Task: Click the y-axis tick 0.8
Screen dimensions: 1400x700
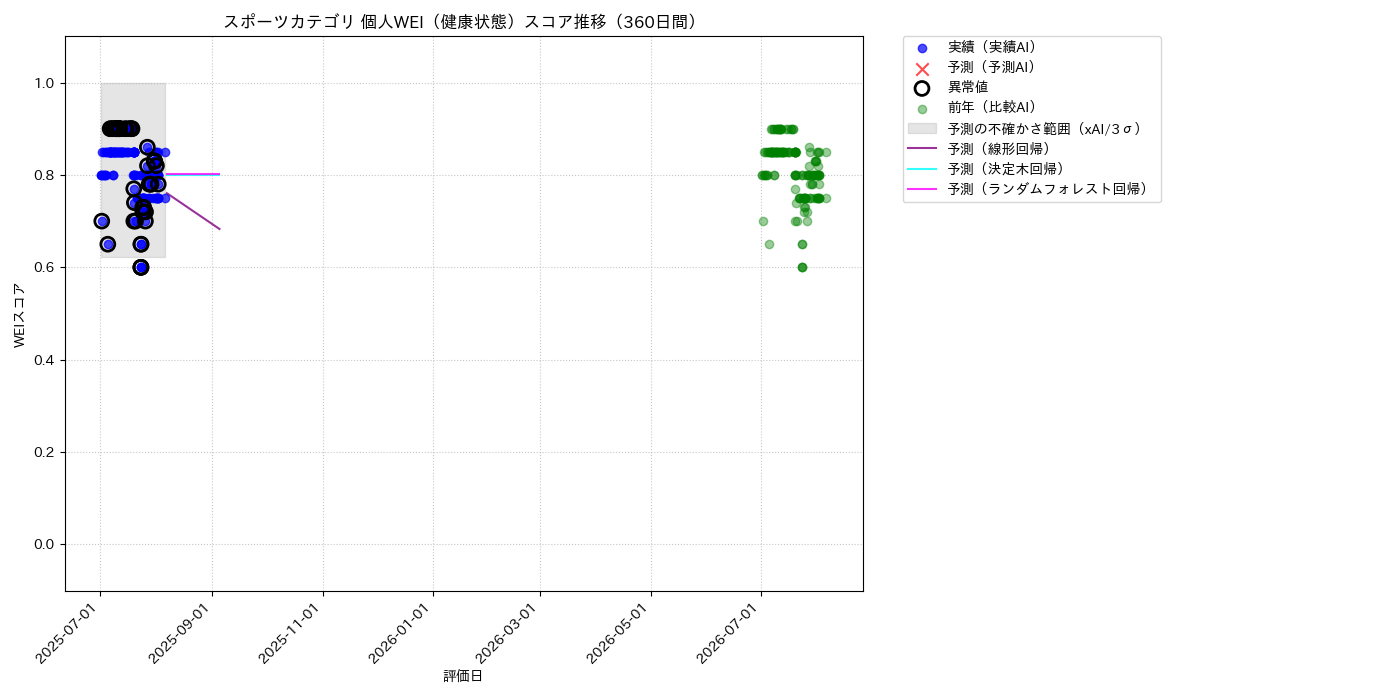Action: click(x=44, y=175)
